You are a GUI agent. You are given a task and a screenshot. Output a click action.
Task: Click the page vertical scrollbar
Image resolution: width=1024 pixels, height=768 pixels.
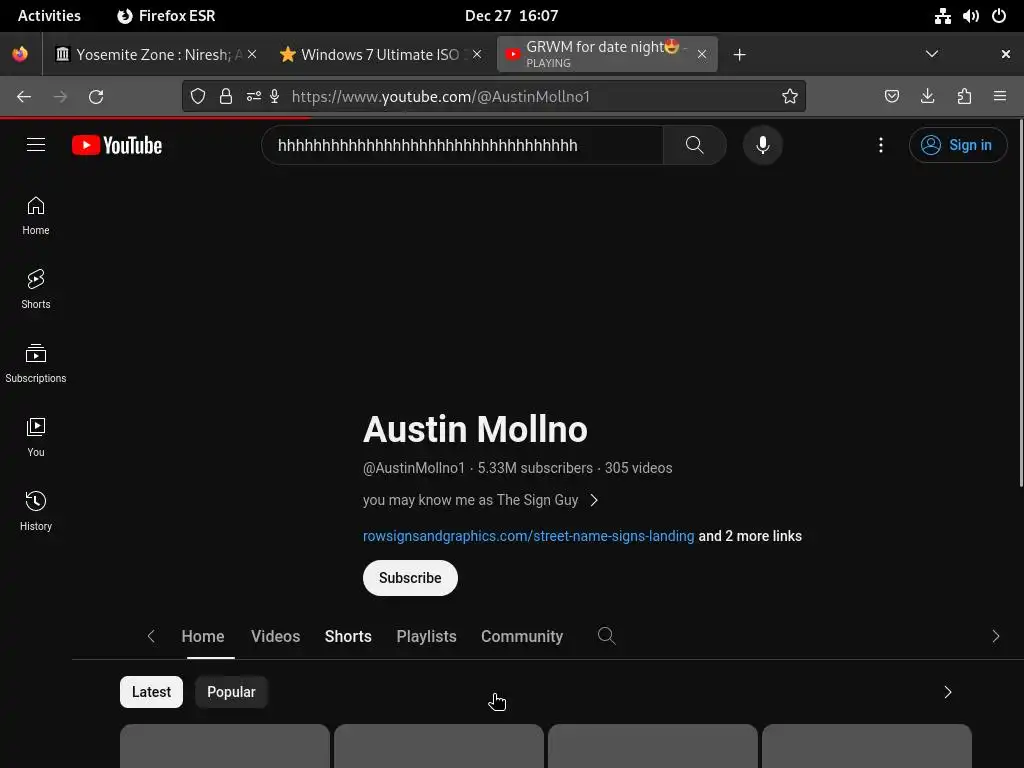pos(1021,302)
